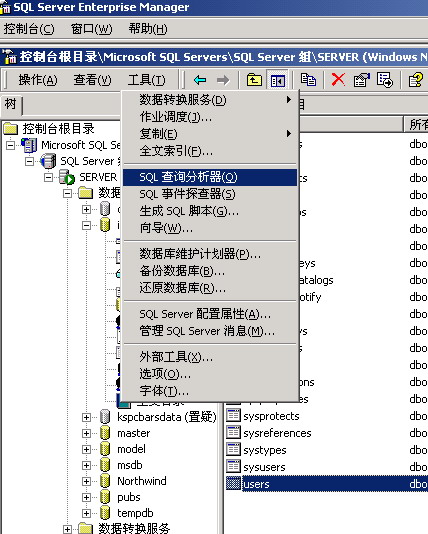Choose 全文索引(F)... menu item

point(210,151)
